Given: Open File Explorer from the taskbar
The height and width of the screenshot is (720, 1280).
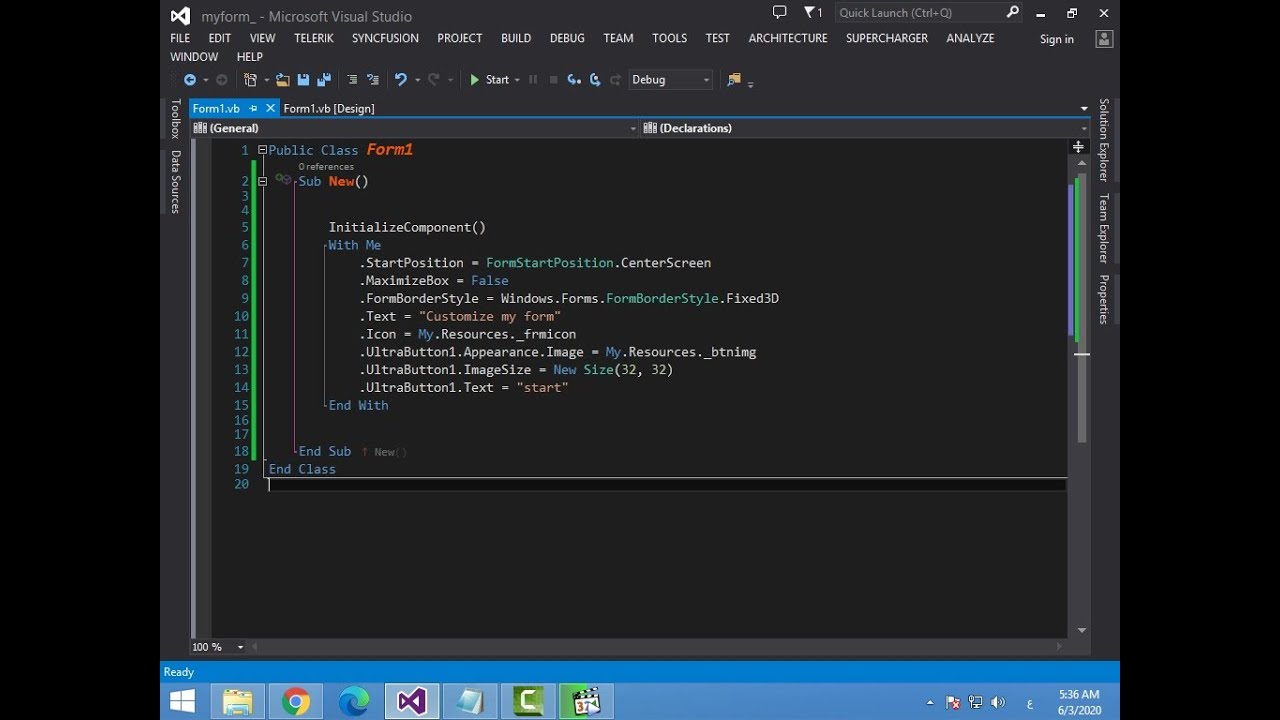Looking at the screenshot, I should click(x=238, y=702).
